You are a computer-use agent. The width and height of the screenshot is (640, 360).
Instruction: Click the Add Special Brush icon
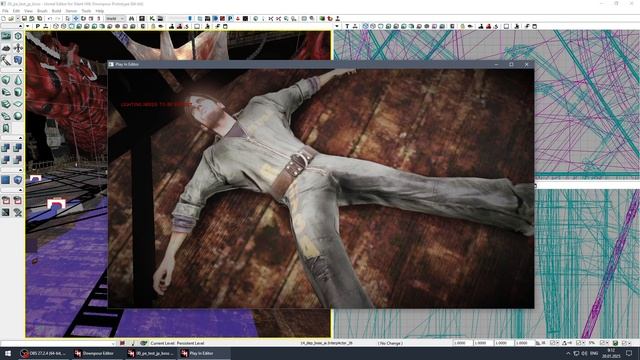pyautogui.click(x=6, y=180)
